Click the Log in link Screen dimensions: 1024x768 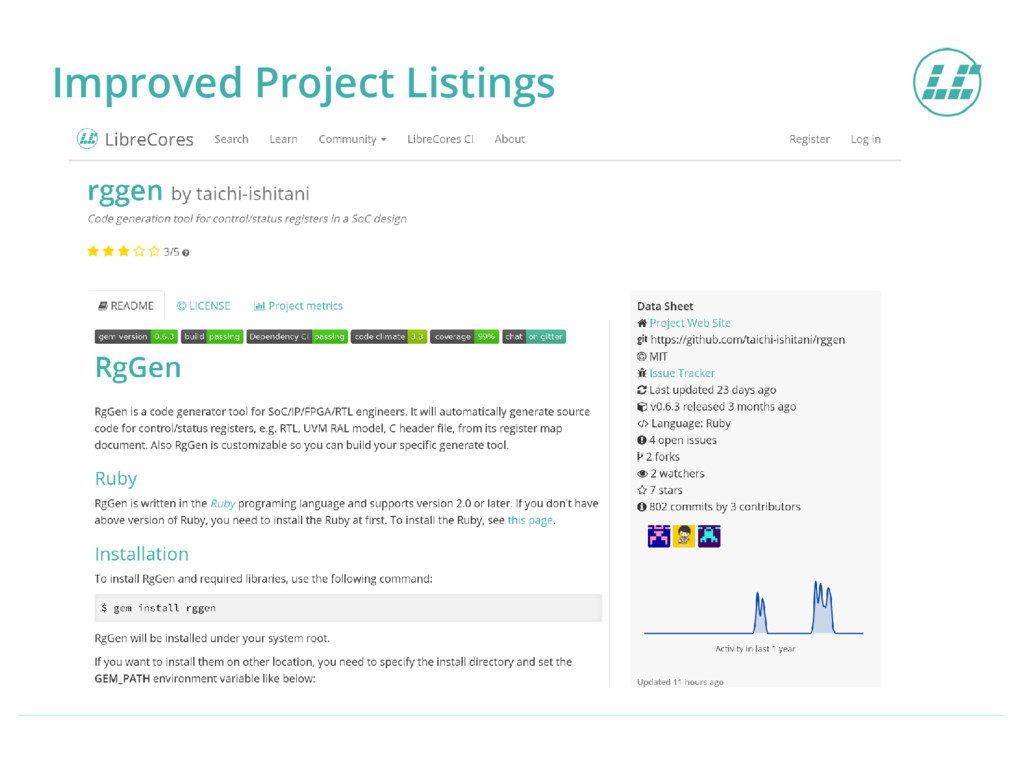point(865,139)
